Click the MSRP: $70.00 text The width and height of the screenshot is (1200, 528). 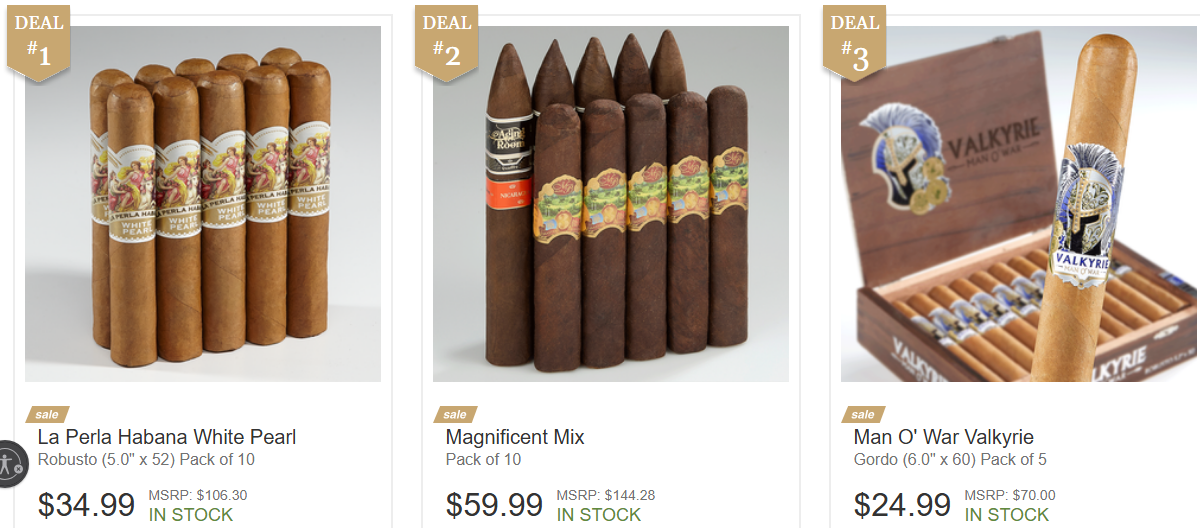pyautogui.click(x=1010, y=495)
